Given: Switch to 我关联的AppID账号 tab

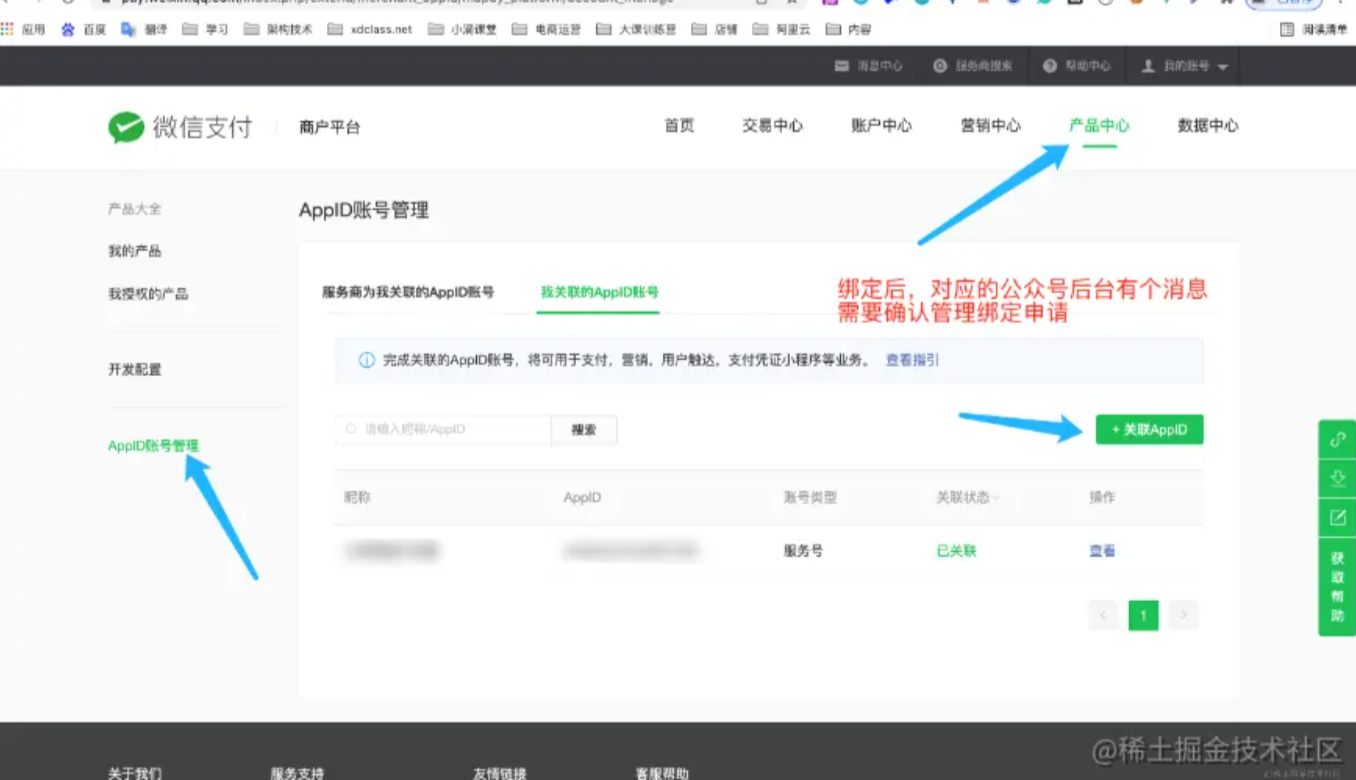Looking at the screenshot, I should 599,292.
